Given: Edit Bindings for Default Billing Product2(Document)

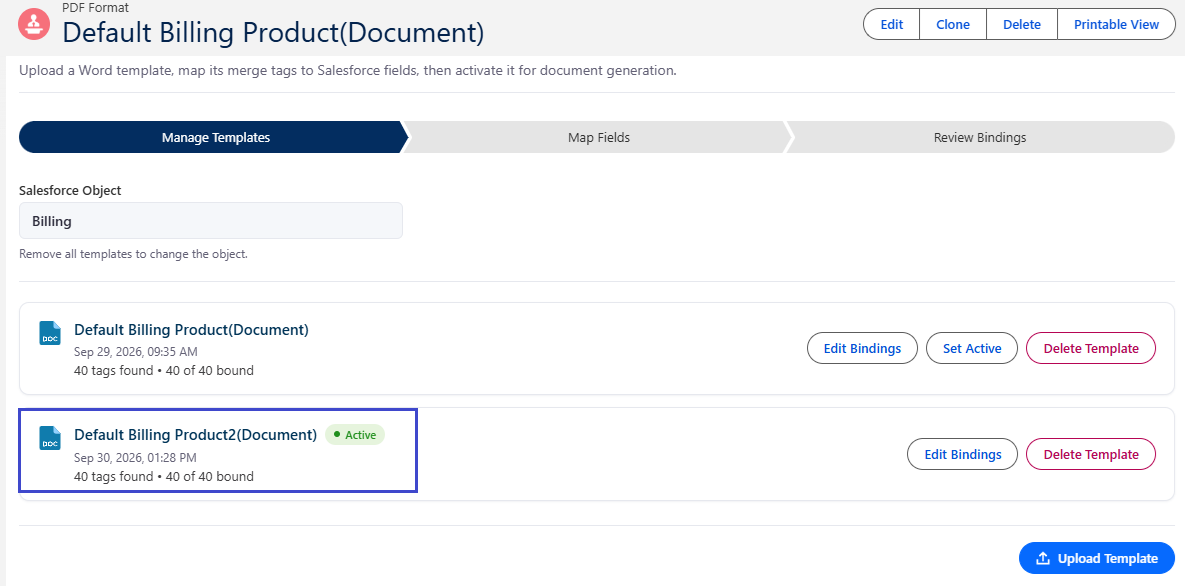Looking at the screenshot, I should (x=963, y=454).
